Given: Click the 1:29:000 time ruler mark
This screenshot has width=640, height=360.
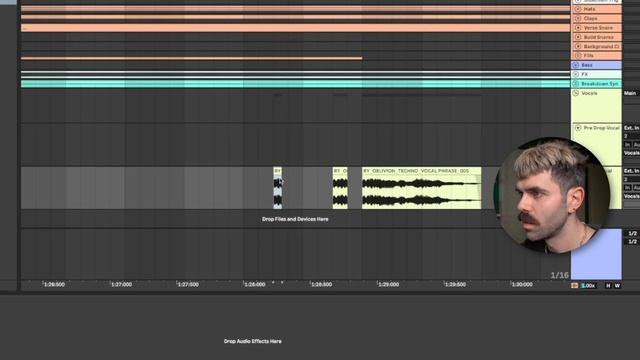Looking at the screenshot, I should 388,284.
